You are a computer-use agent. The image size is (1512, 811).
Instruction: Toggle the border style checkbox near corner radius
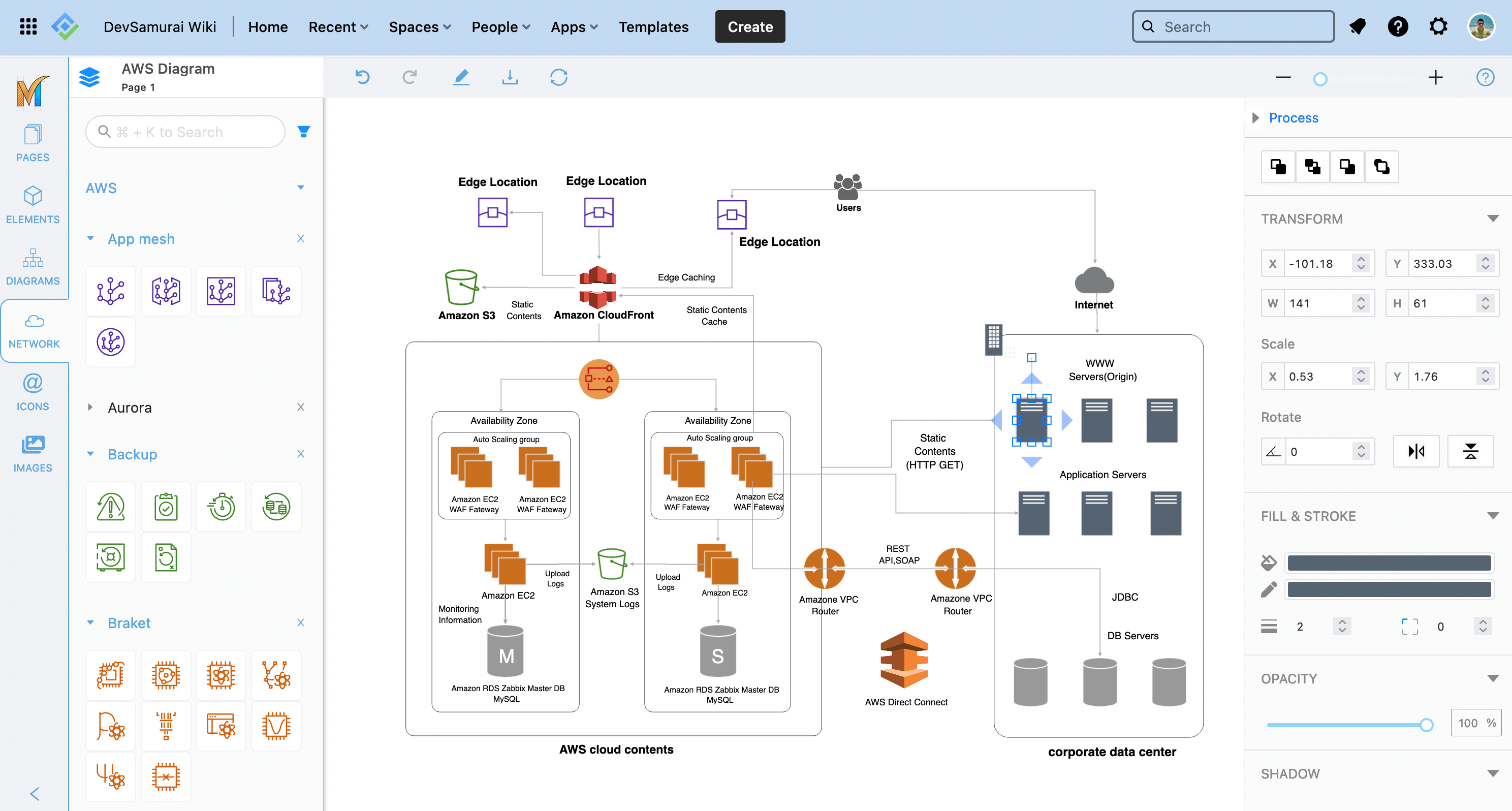pos(1409,626)
